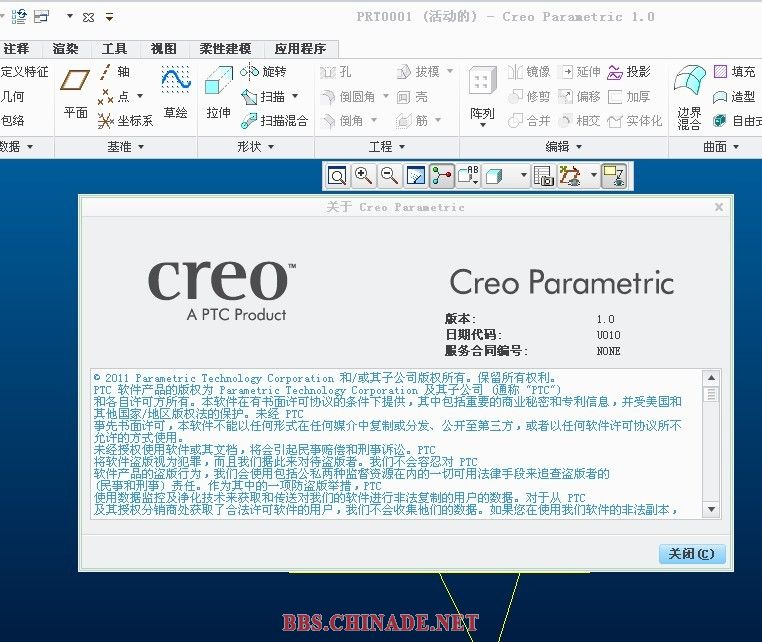
Task: Expand the 基准 group dropdown
Action: [126, 146]
